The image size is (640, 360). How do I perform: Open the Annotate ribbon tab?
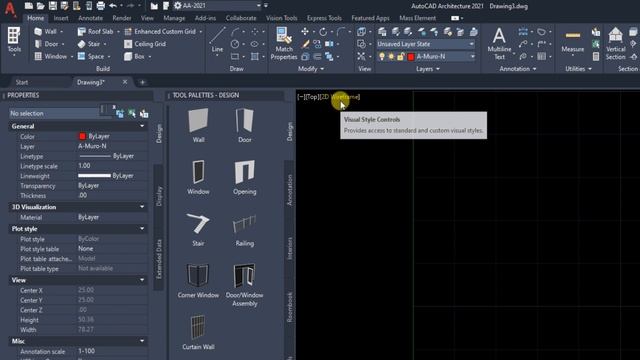click(x=90, y=18)
